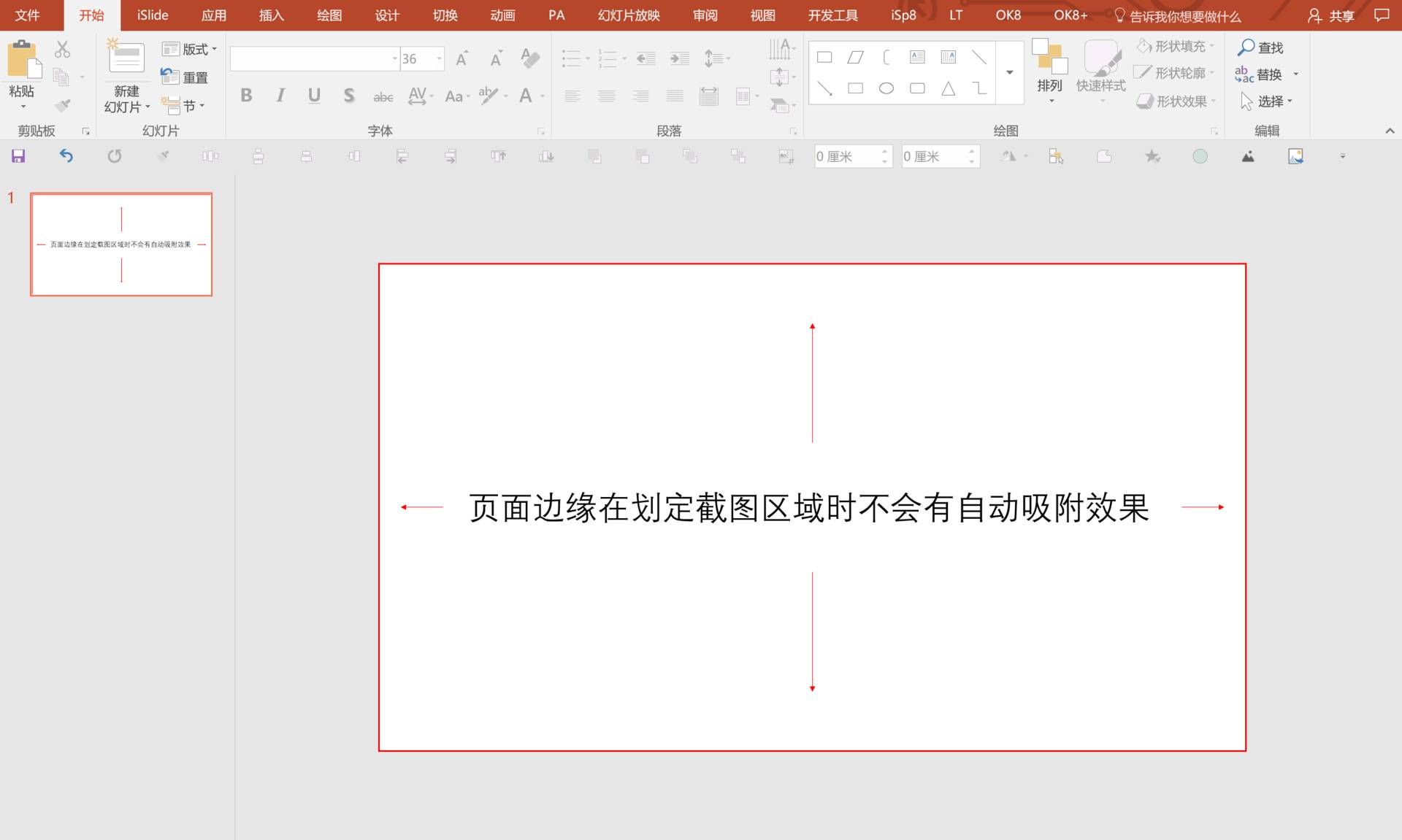Click Find (查找) button
Image resolution: width=1402 pixels, height=840 pixels.
pos(1261,47)
